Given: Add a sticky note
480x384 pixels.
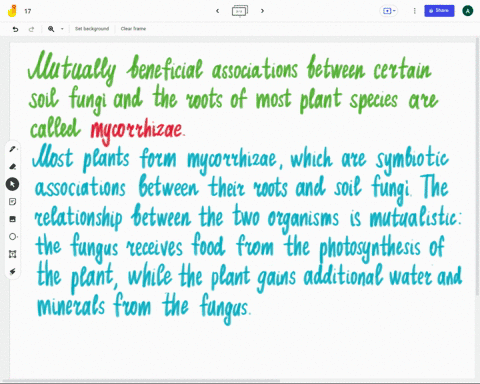Looking at the screenshot, I should [x=12, y=202].
